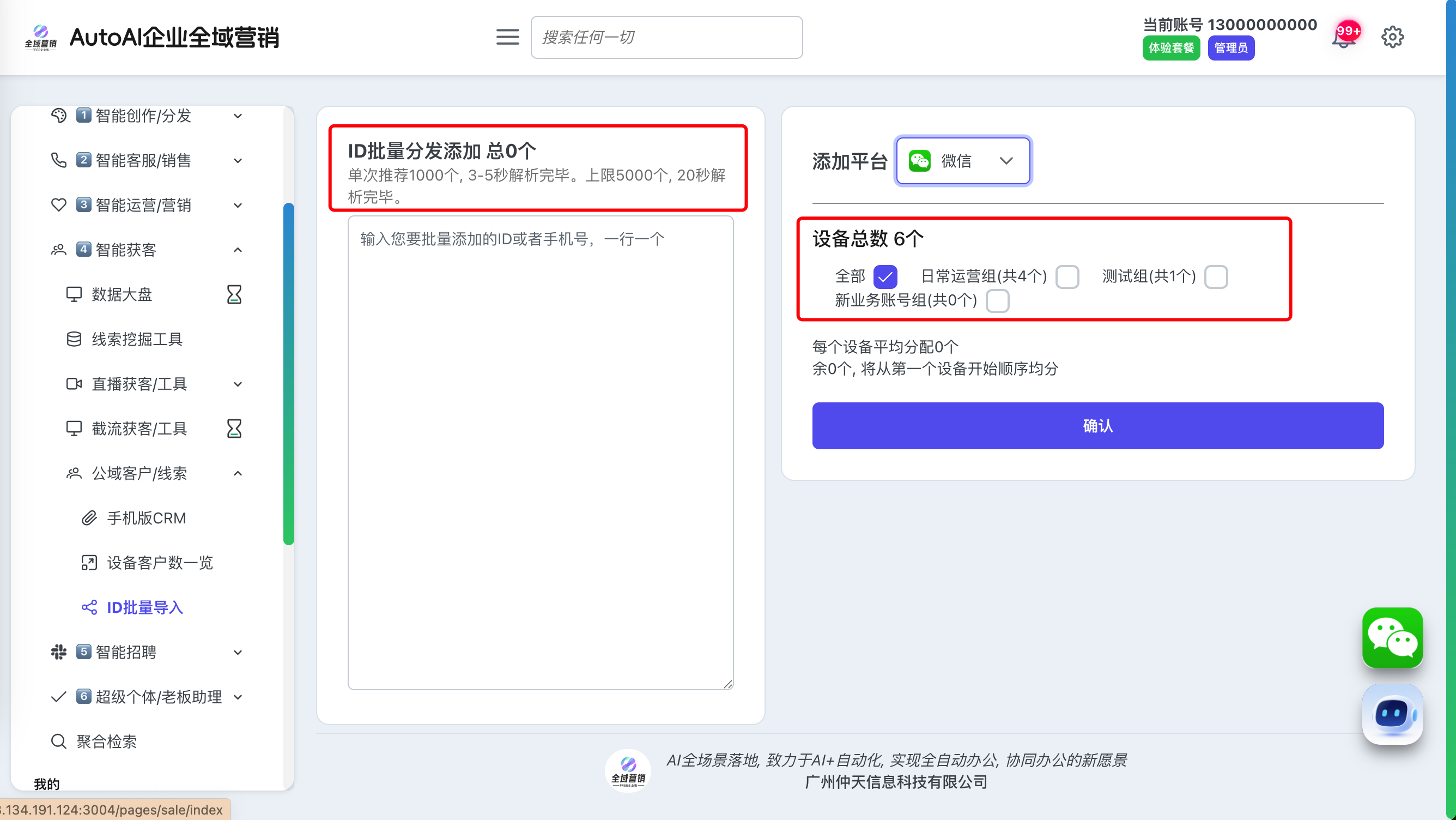Image resolution: width=1456 pixels, height=820 pixels.
Task: Click the hourglass icon beside 数据大盘
Action: (x=234, y=294)
